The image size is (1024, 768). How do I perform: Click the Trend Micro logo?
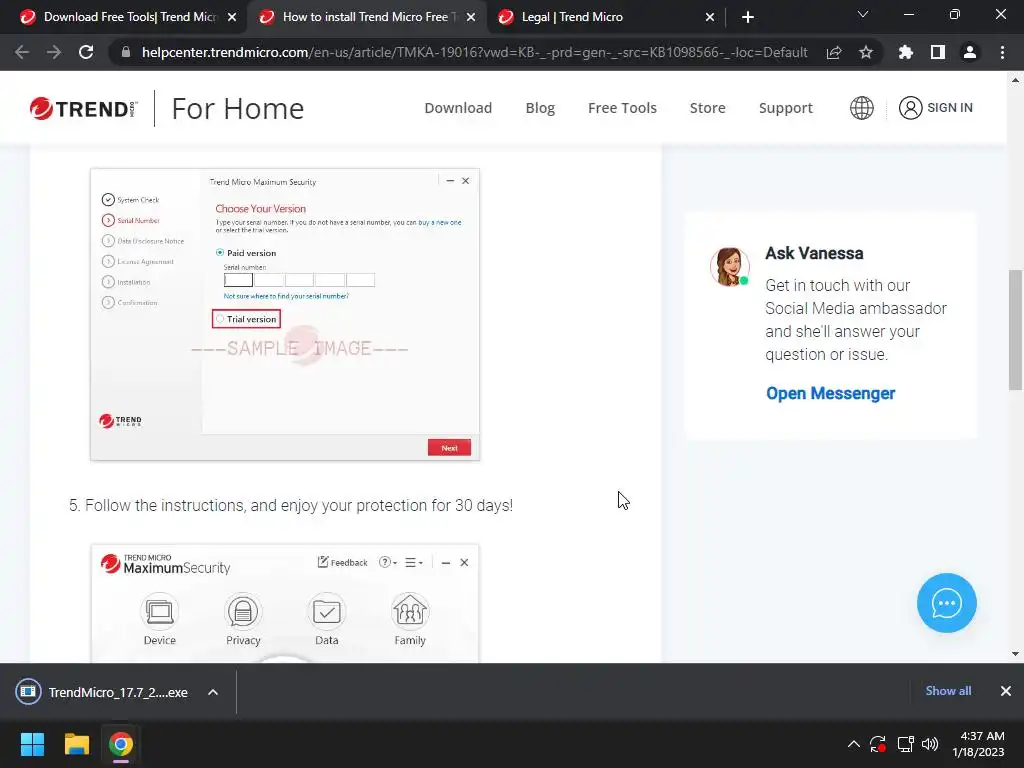(84, 108)
